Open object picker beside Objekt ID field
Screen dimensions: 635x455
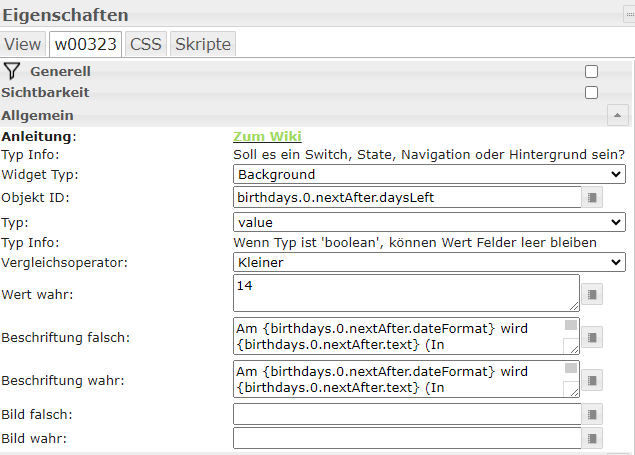point(593,198)
